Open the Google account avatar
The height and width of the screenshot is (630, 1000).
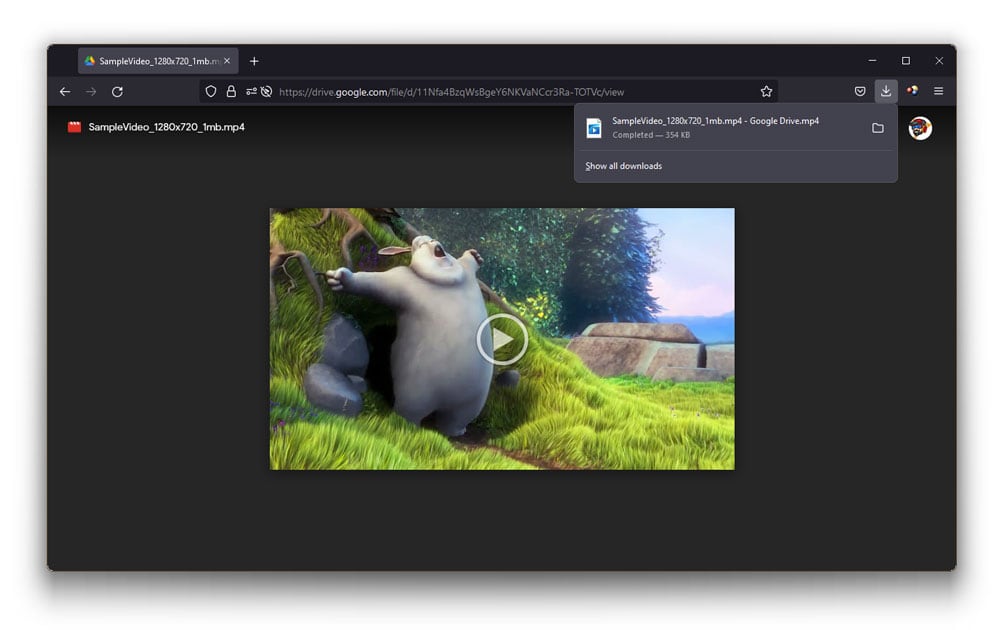(920, 128)
